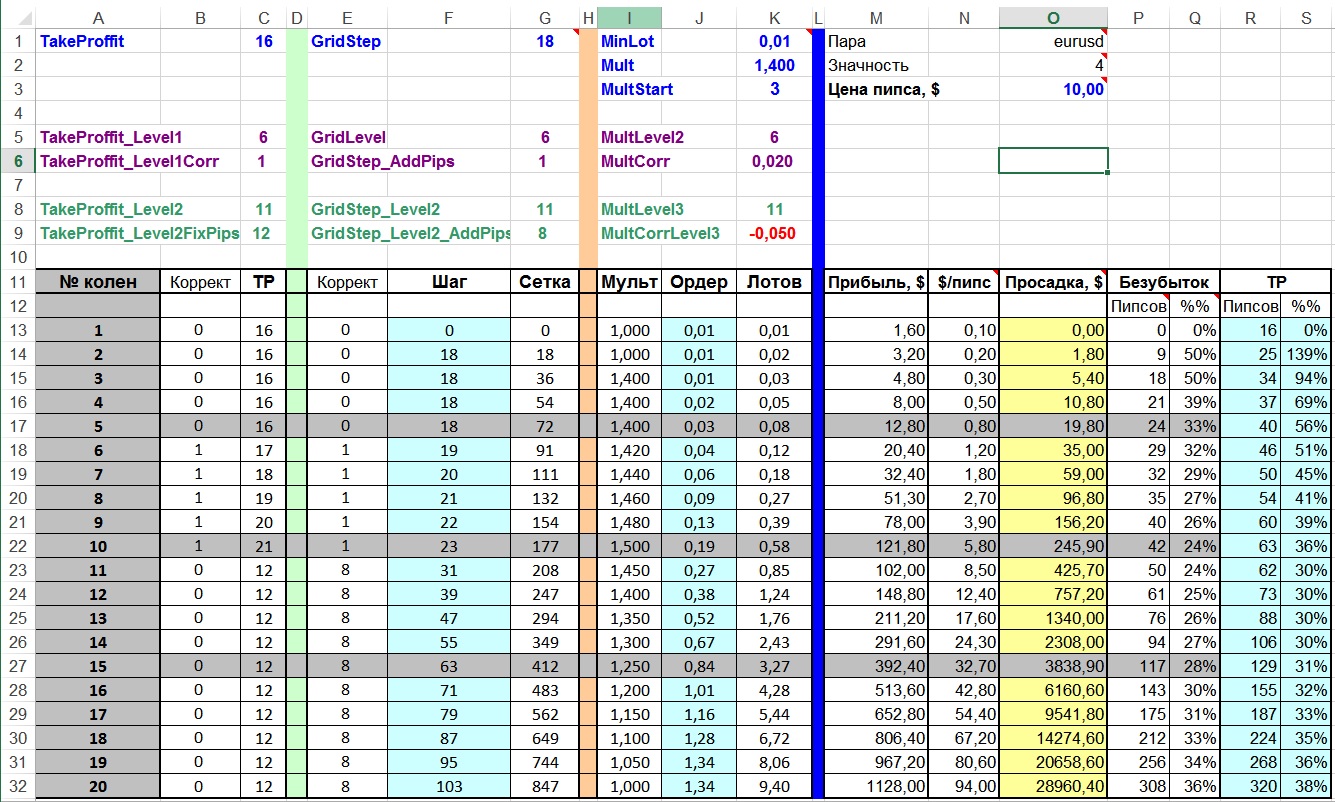Screen dimensions: 1335x802
Task: Click the TakeProffit label cell in row 1
Action: [x=97, y=42]
